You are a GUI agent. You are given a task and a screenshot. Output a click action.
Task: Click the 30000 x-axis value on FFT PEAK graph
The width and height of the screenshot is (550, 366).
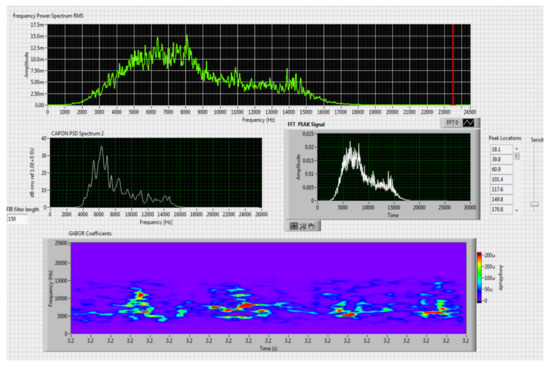[x=470, y=207]
